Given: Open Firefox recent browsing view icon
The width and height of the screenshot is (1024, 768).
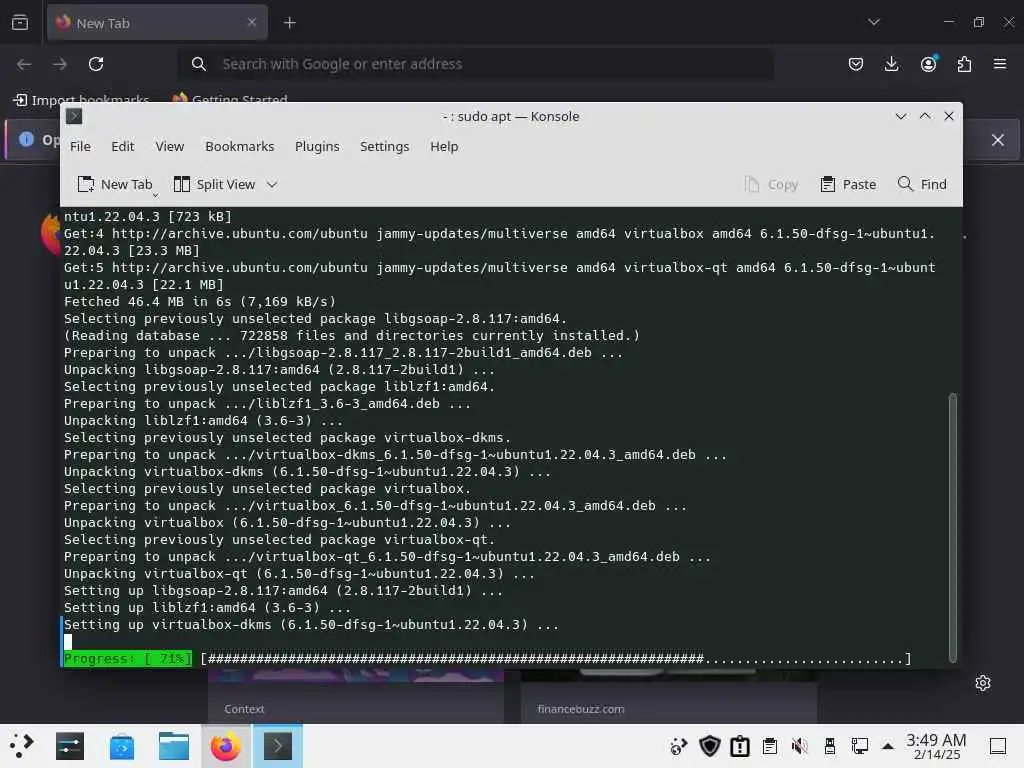Looking at the screenshot, I should tap(20, 23).
